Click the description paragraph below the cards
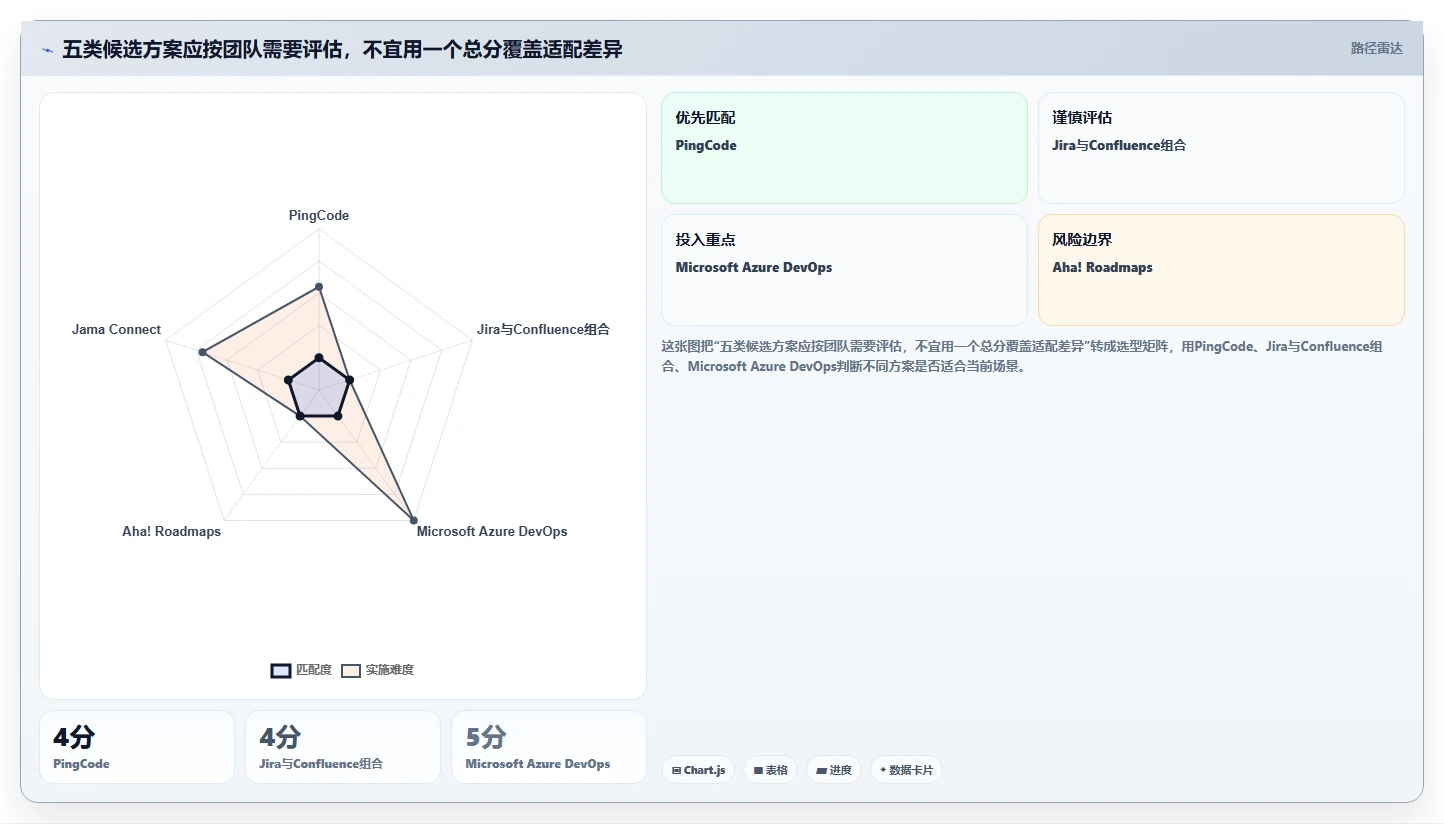This screenshot has width=1444, height=824. point(1021,356)
